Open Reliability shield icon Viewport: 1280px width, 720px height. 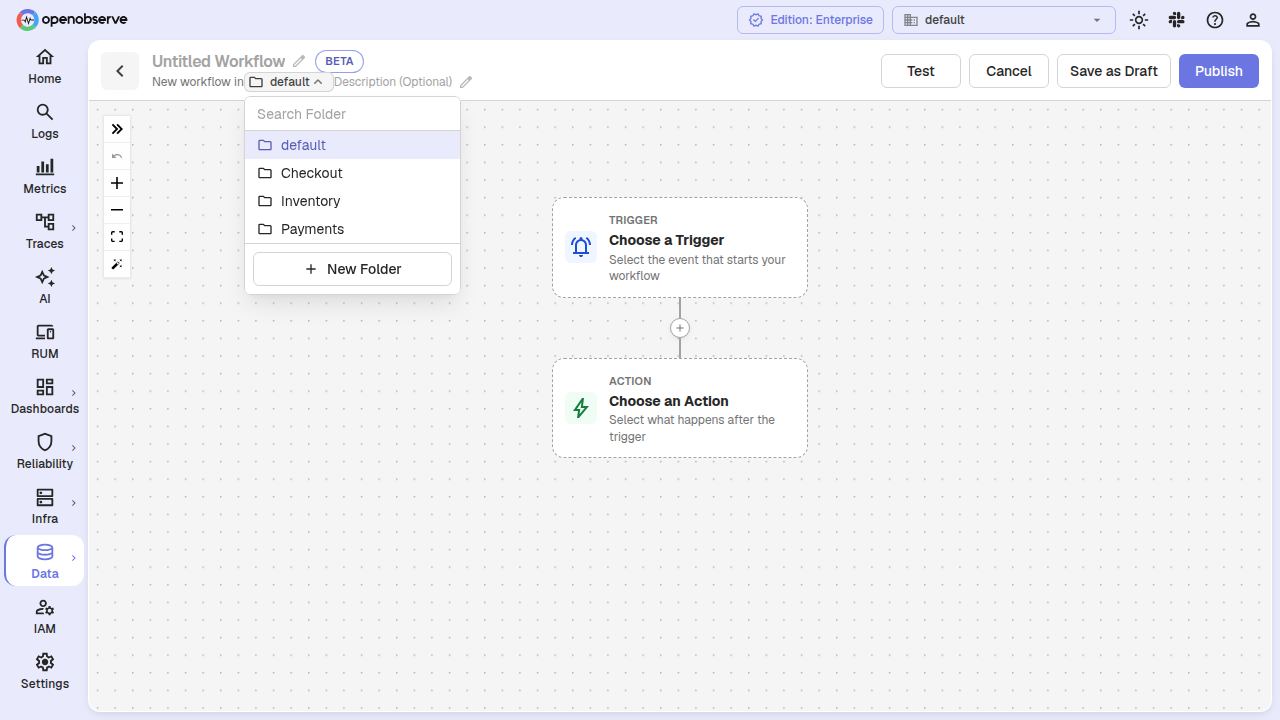point(45,441)
